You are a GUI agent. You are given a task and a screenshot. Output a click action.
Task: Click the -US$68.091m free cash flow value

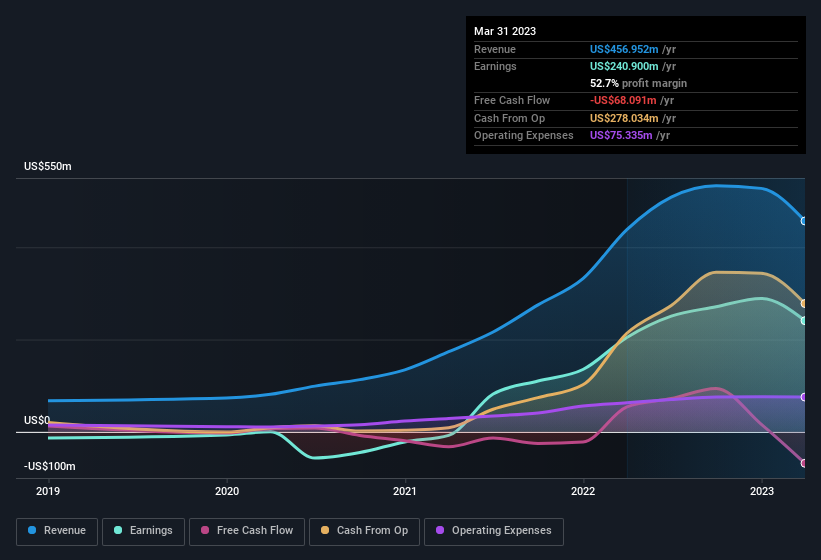click(623, 100)
